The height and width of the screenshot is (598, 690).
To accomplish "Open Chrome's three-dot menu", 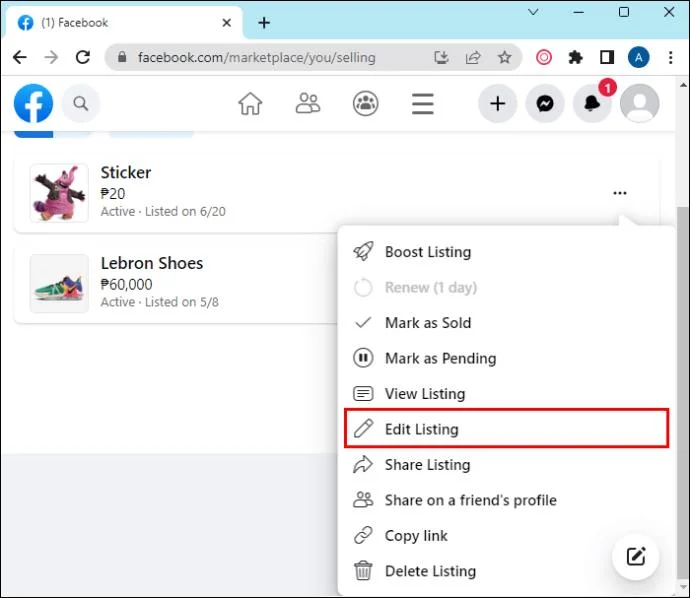I will point(671,57).
